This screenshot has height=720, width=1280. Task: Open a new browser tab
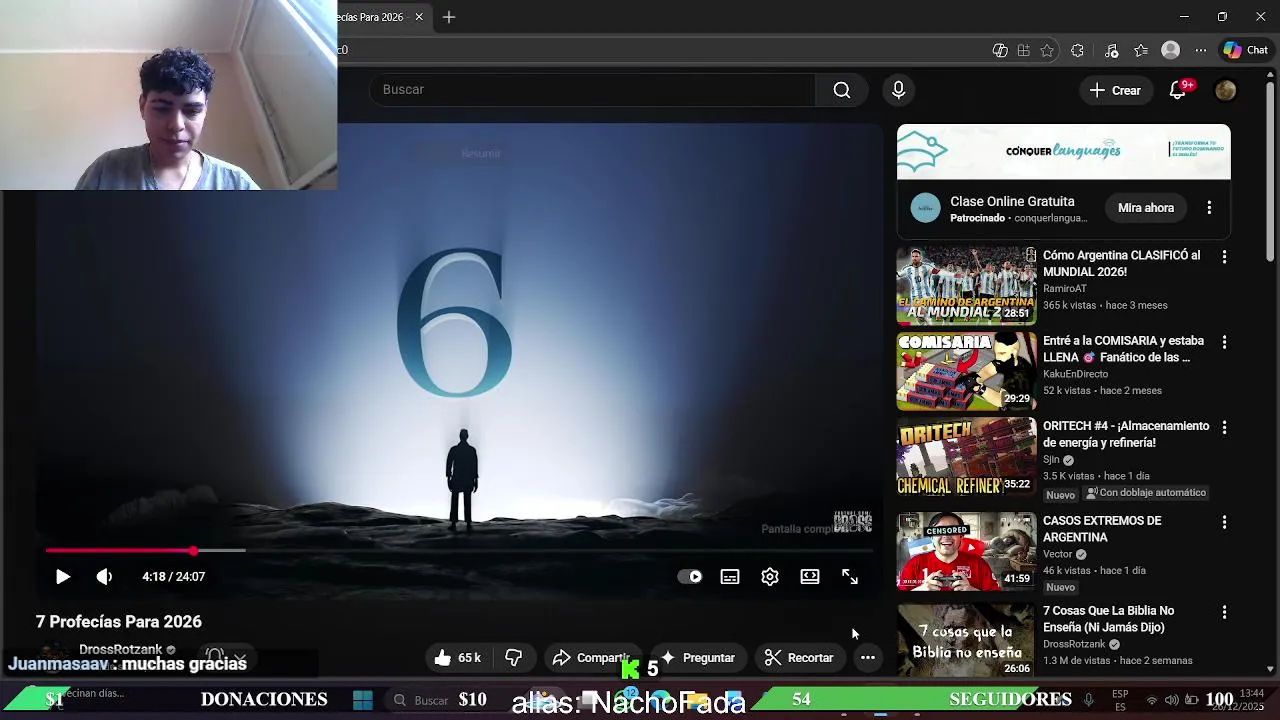(449, 17)
